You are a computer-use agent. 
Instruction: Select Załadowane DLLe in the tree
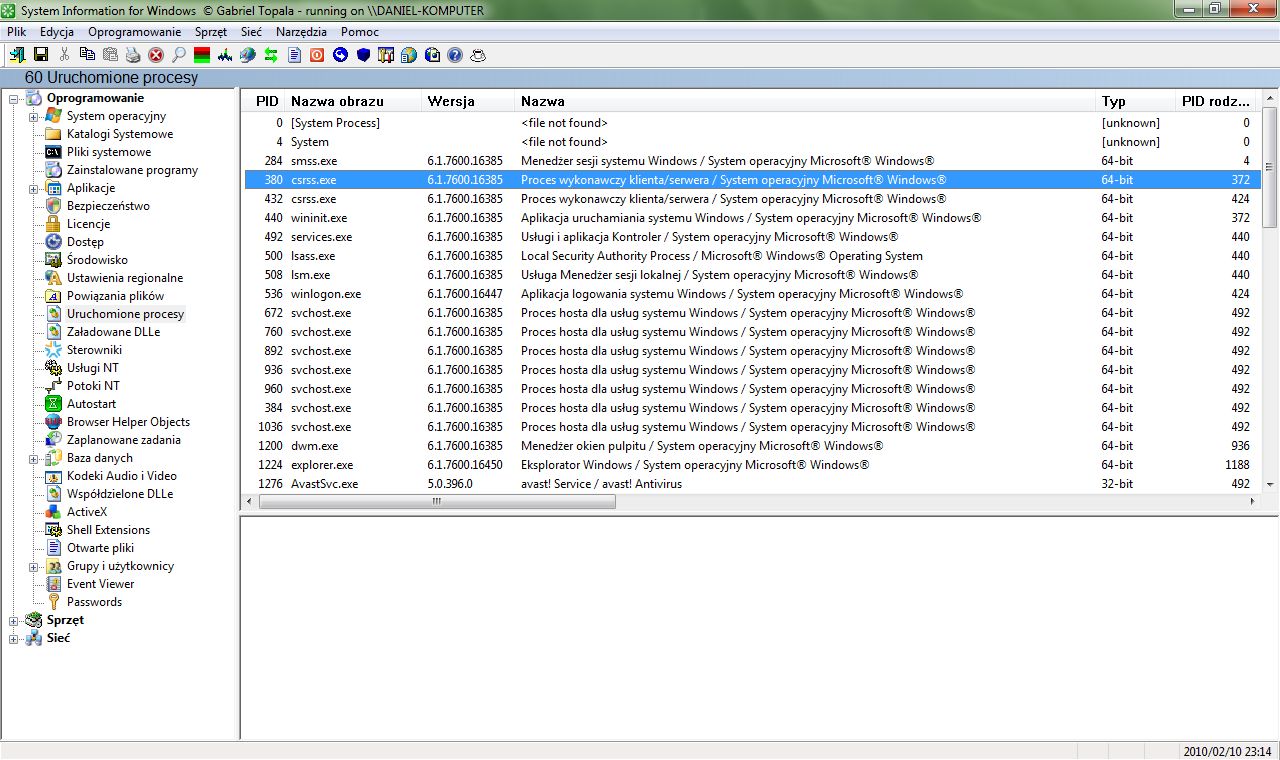coord(113,332)
